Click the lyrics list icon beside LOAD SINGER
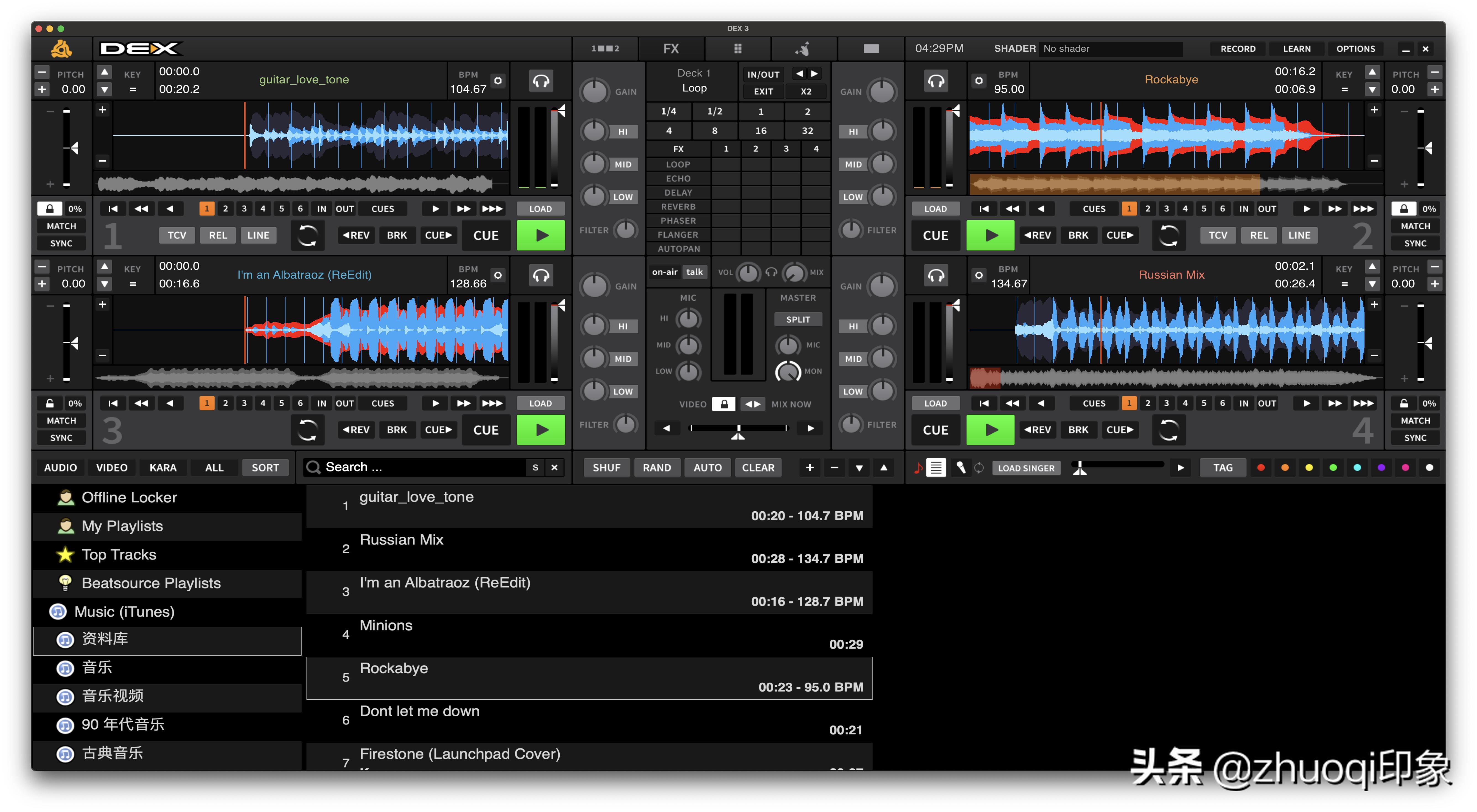 [936, 467]
